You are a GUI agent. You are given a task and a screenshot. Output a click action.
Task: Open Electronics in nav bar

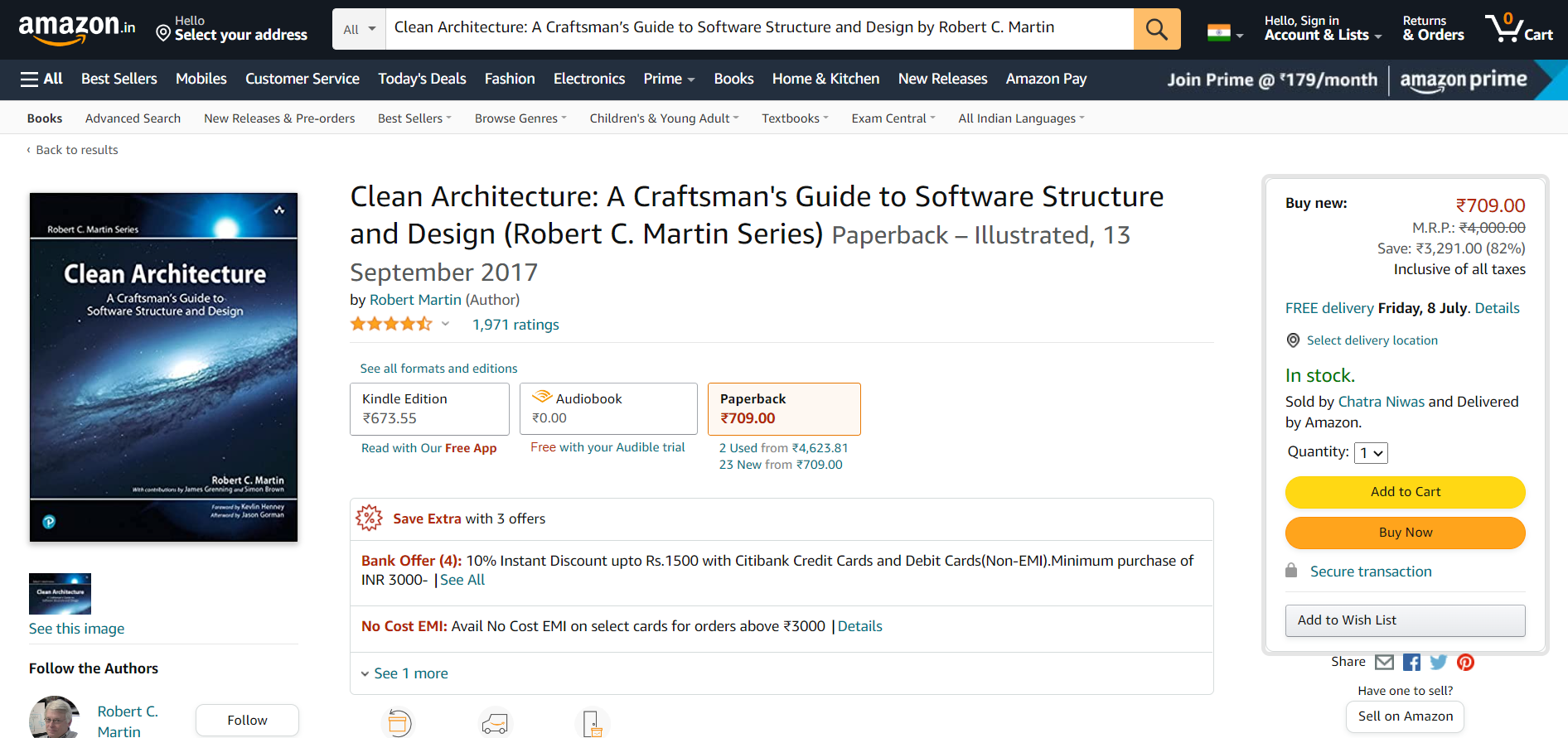[589, 79]
